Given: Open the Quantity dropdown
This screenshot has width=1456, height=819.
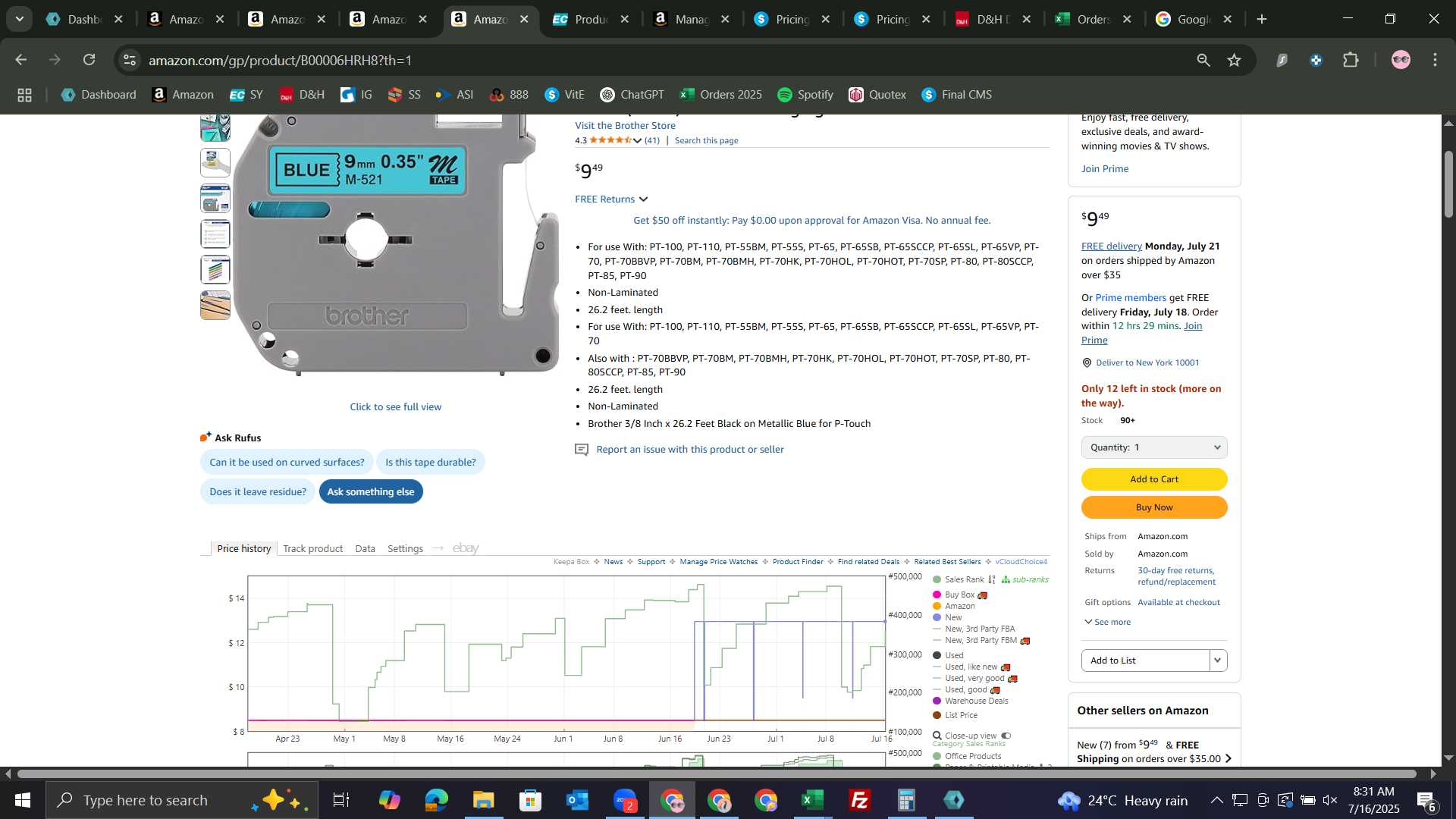Looking at the screenshot, I should pos(1154,447).
